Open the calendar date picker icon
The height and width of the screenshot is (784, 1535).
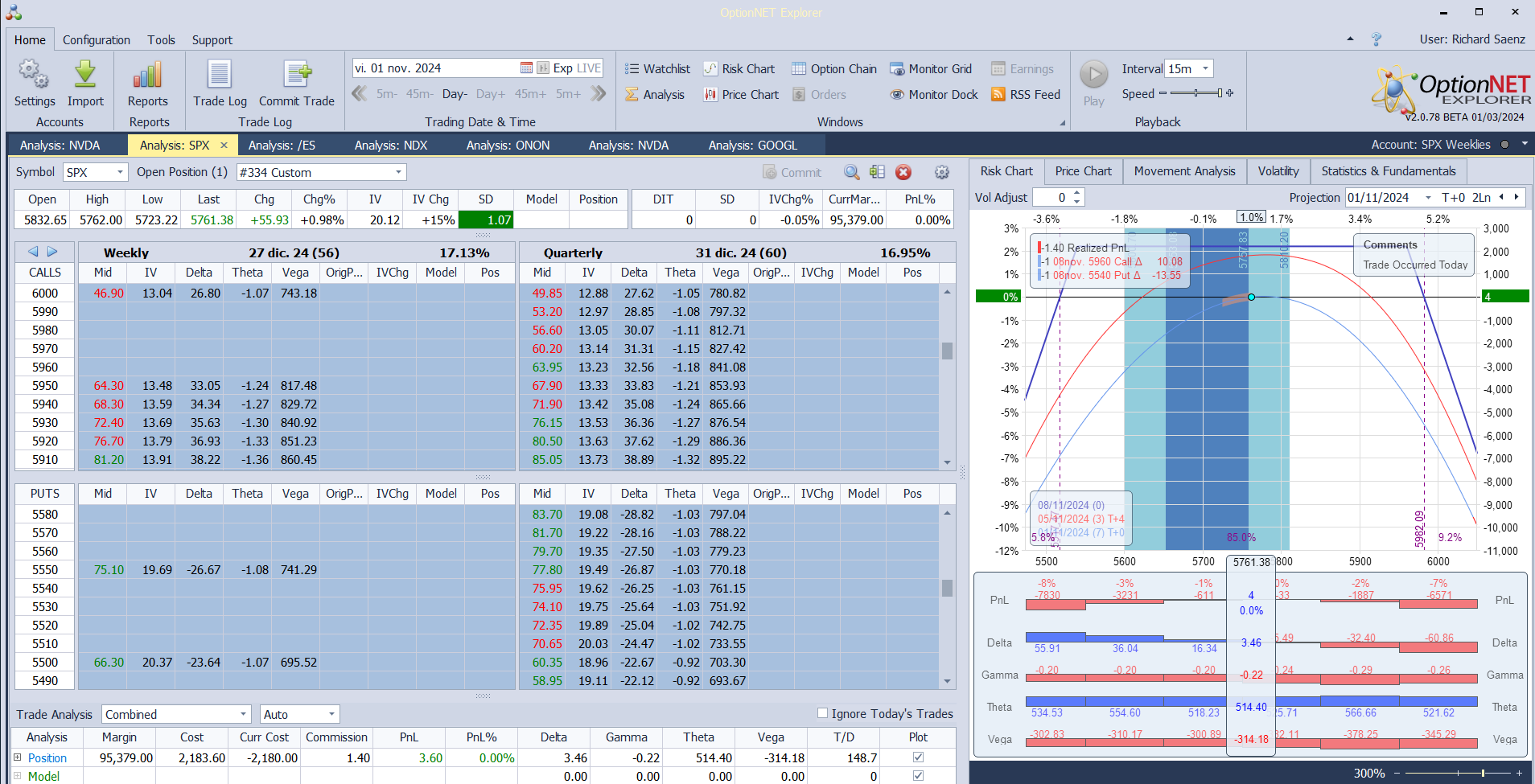pos(526,68)
